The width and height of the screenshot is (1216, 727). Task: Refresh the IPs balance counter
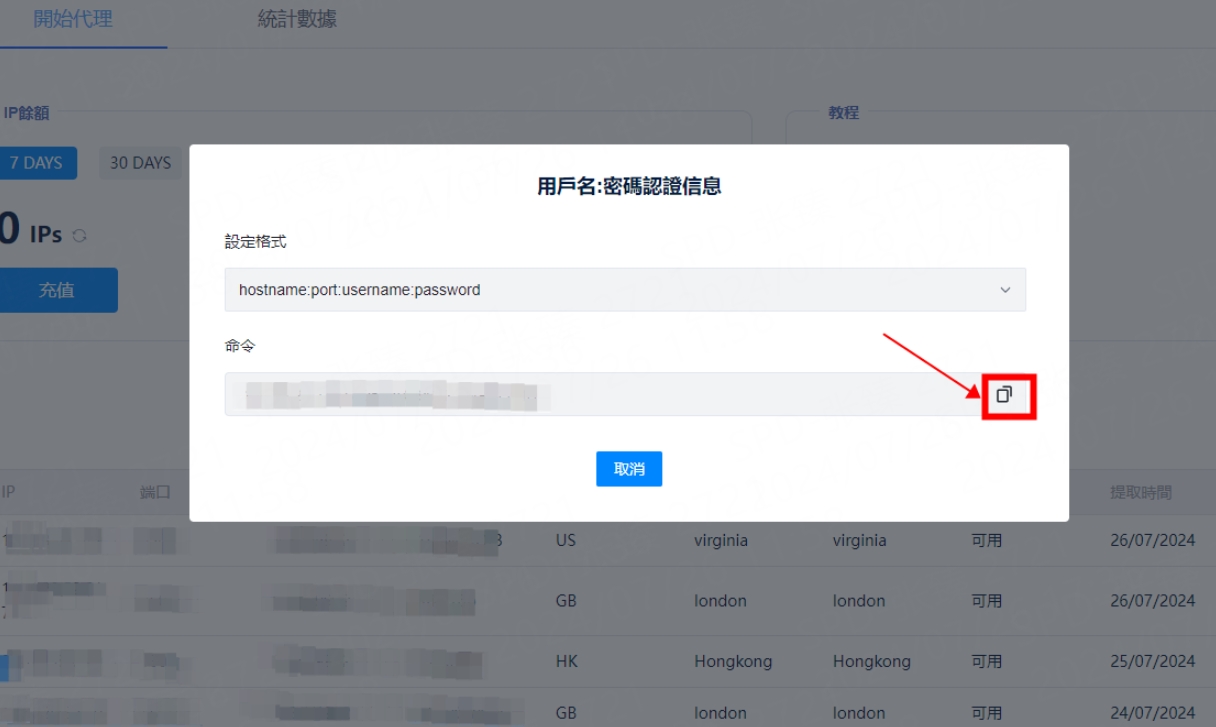pyautogui.click(x=80, y=236)
